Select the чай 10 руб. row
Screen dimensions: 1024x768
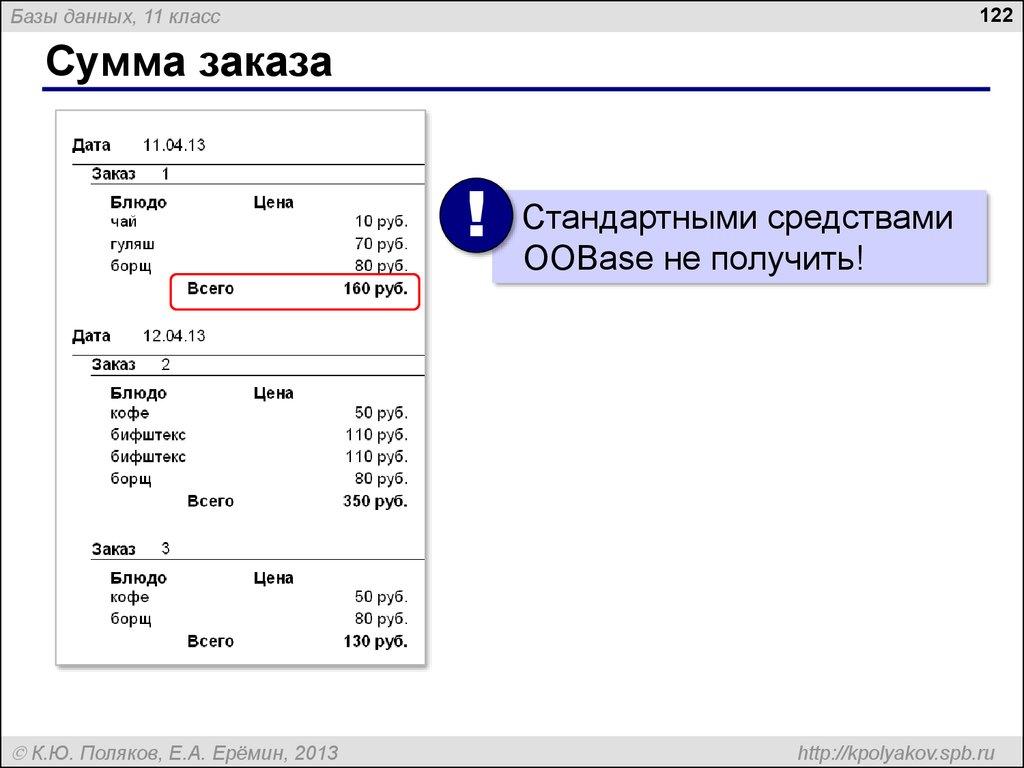click(240, 221)
